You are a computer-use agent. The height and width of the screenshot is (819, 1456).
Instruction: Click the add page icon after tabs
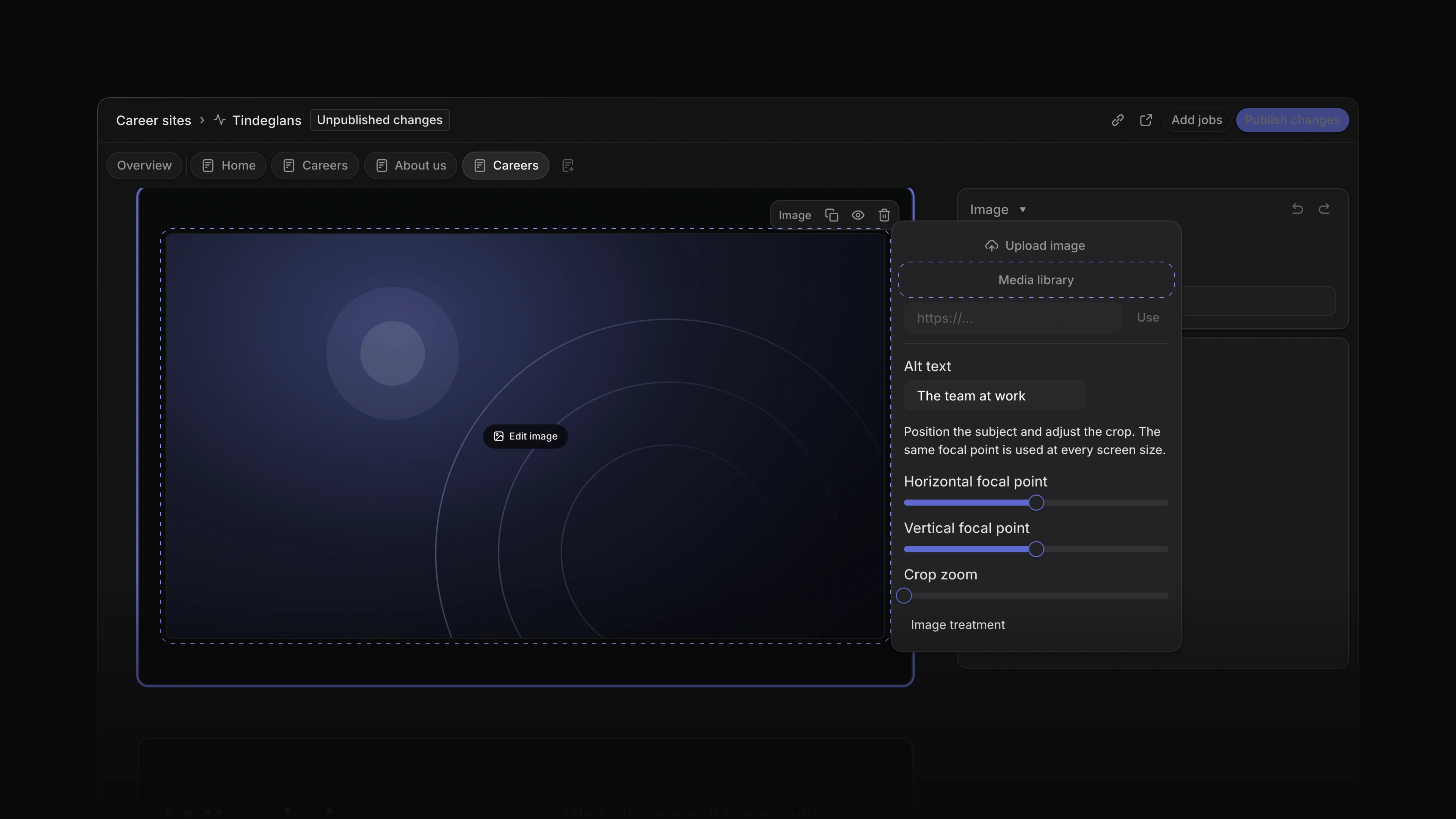[568, 166]
